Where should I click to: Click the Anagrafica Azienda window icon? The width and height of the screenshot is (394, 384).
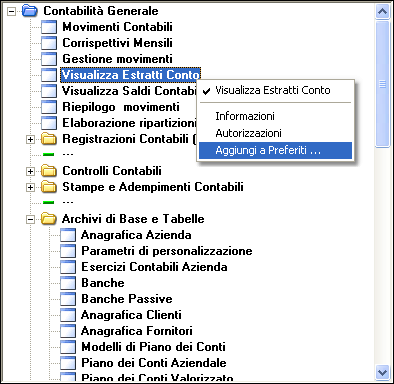tap(68, 235)
